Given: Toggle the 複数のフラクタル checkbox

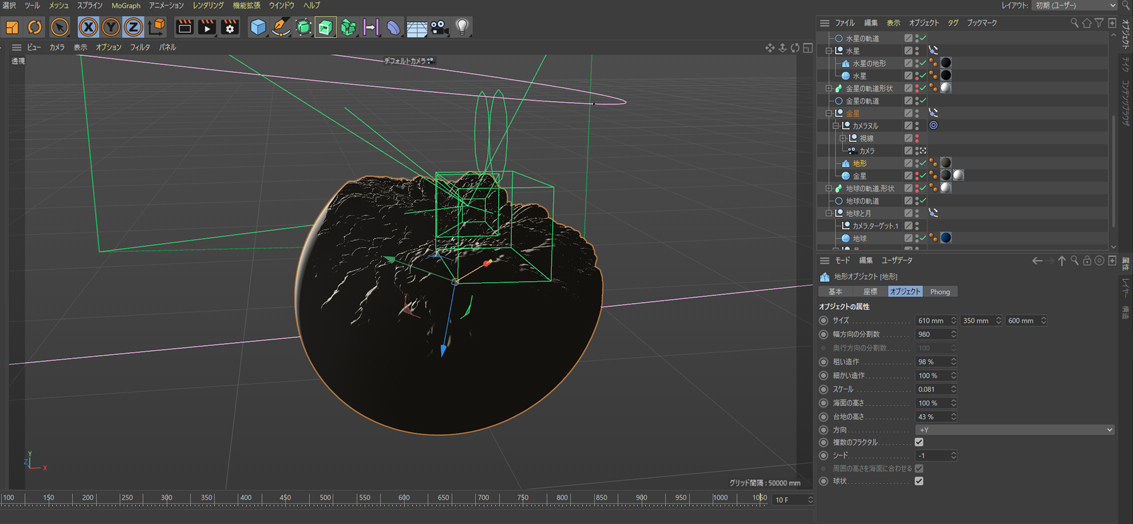Looking at the screenshot, I should pos(919,442).
